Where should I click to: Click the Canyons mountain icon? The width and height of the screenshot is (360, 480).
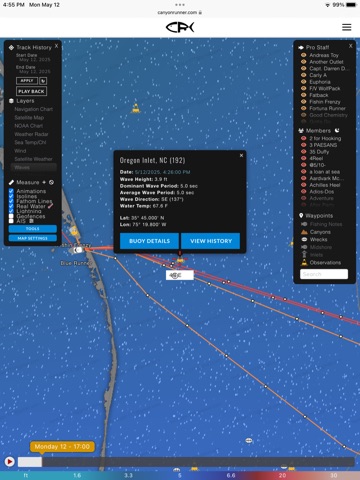tap(304, 232)
